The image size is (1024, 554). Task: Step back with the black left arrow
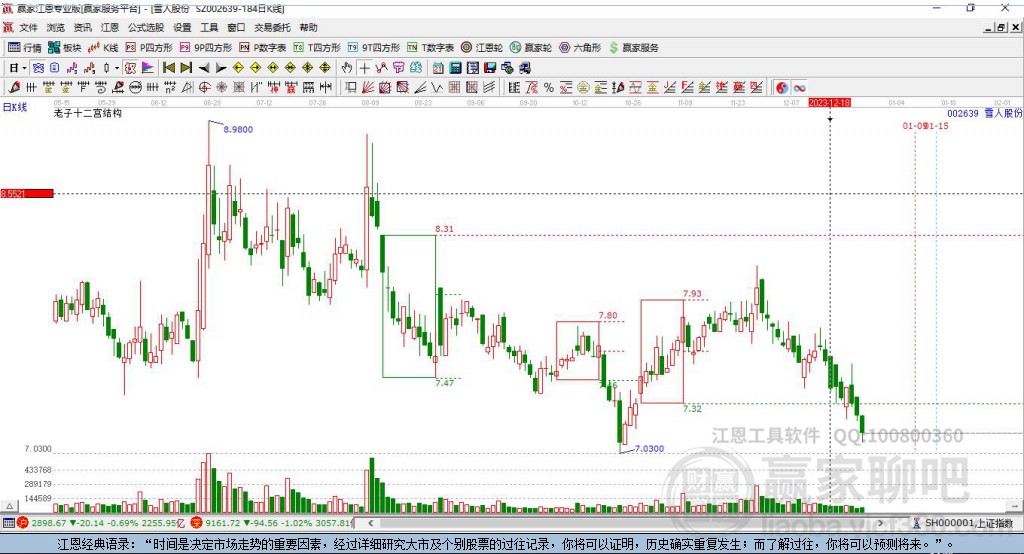coord(204,68)
